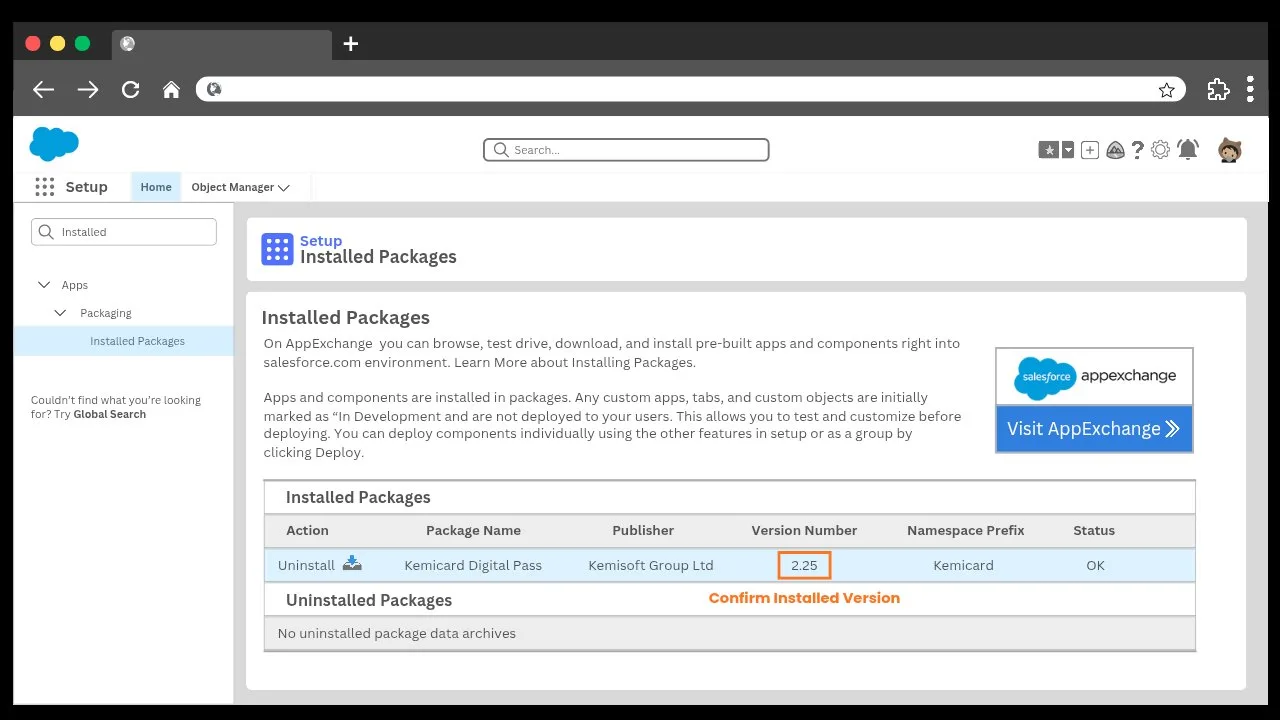Click the Quick Find search box
This screenshot has width=1280, height=720.
click(x=124, y=232)
